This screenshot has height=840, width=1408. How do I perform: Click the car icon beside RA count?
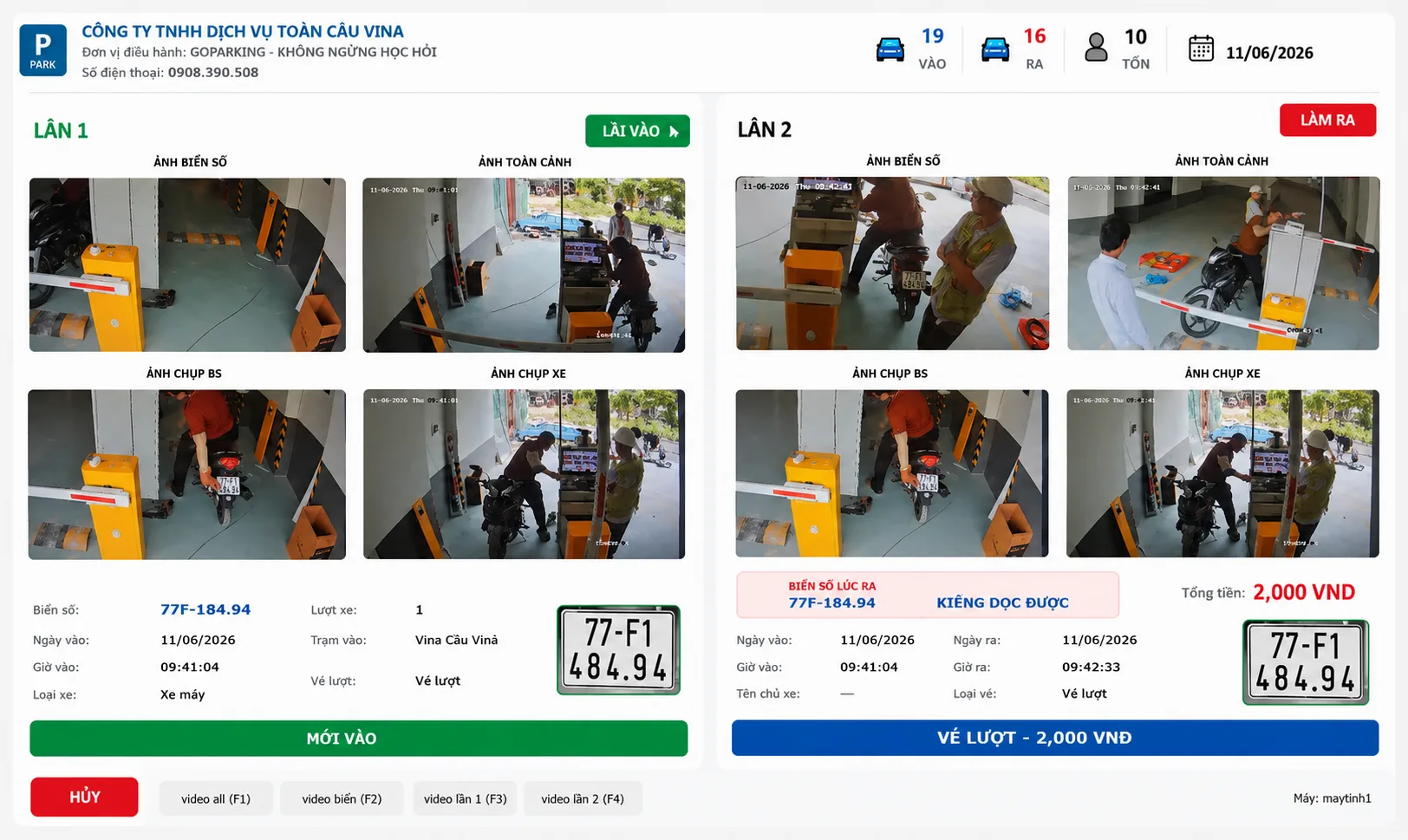tap(994, 49)
